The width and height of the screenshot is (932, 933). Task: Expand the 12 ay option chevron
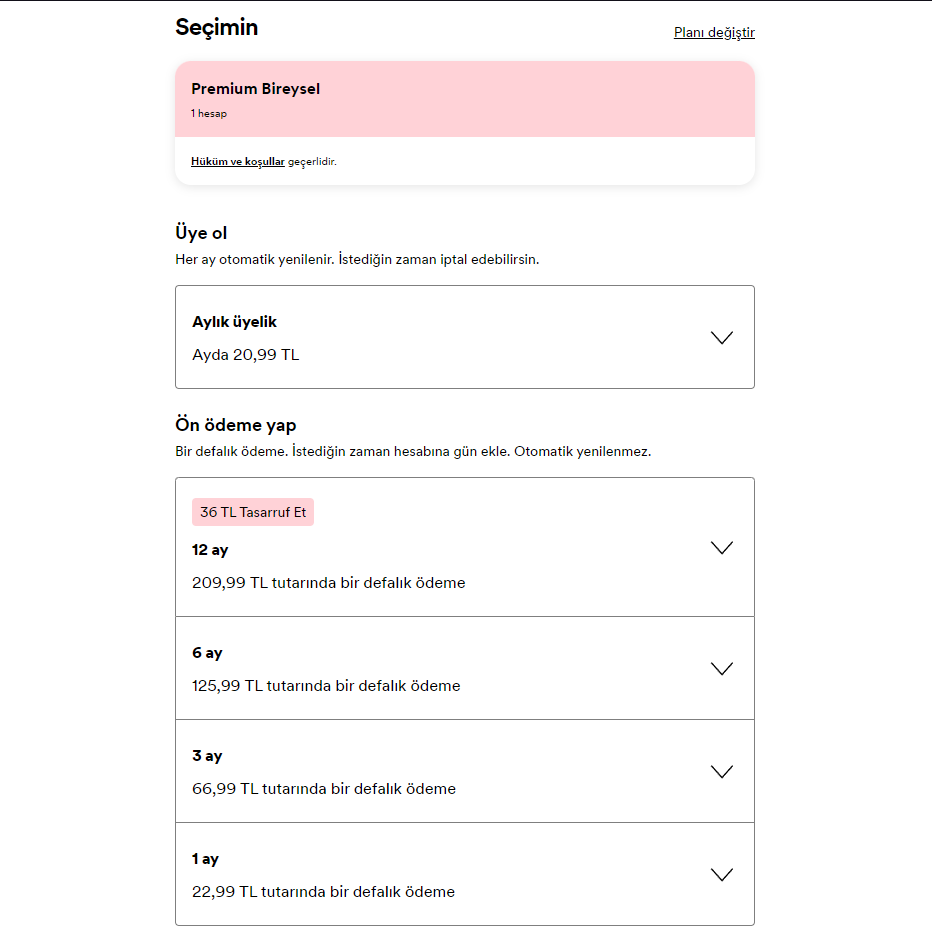(x=721, y=548)
